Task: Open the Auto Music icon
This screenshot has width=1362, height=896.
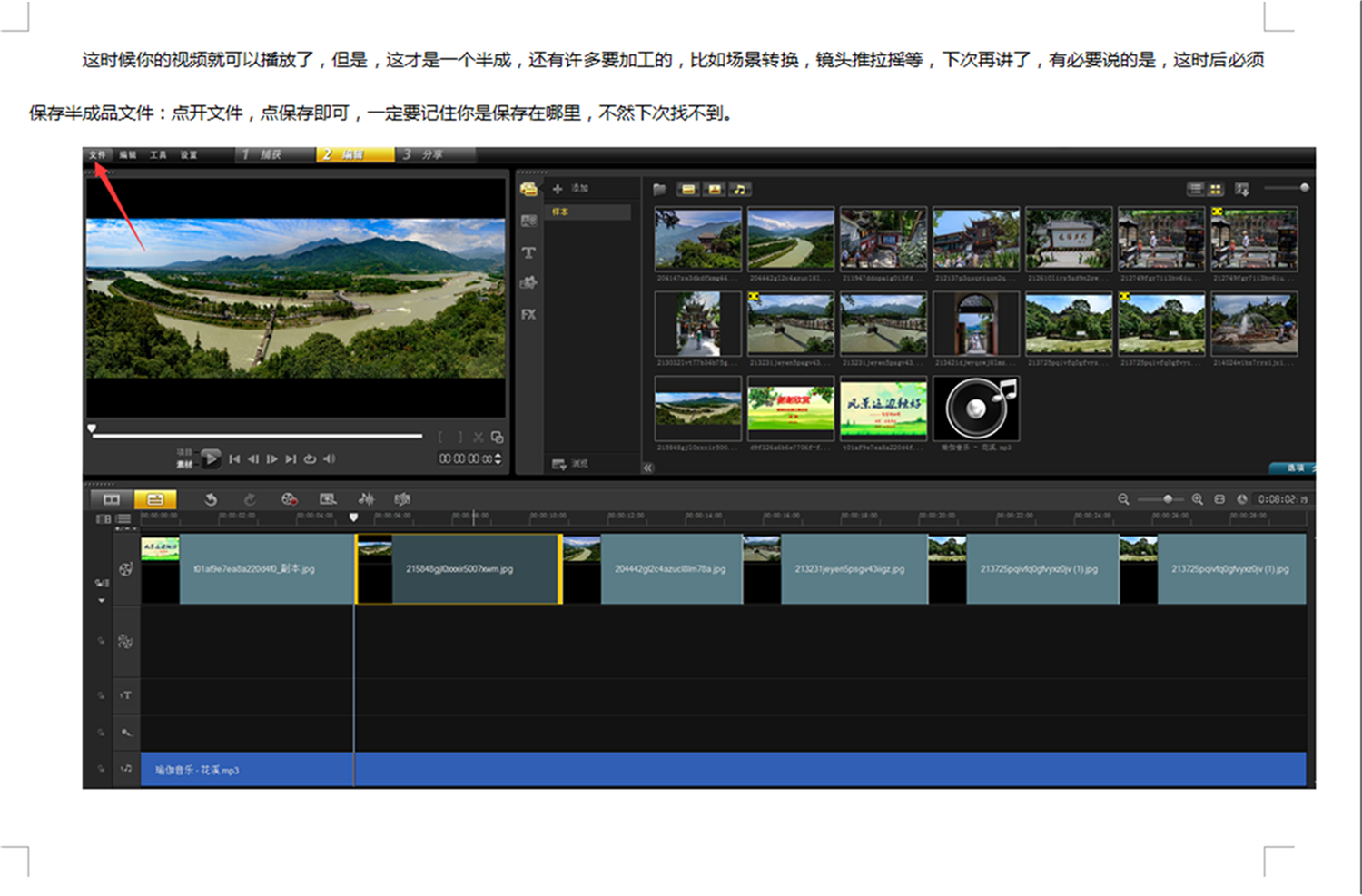Action: (x=402, y=498)
